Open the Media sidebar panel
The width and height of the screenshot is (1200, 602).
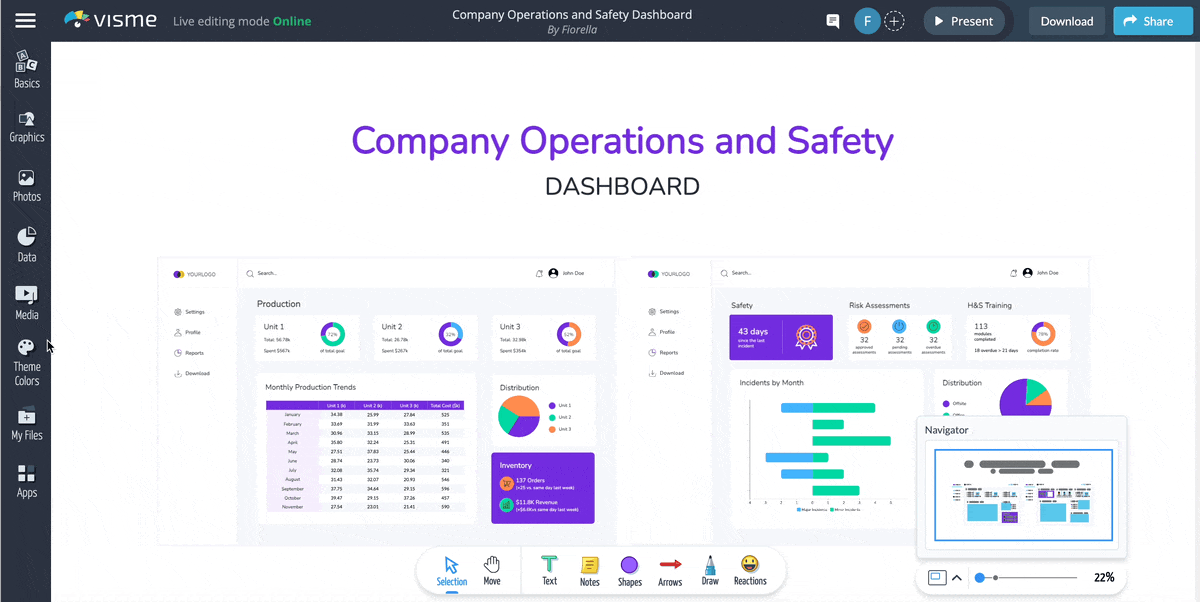27,303
